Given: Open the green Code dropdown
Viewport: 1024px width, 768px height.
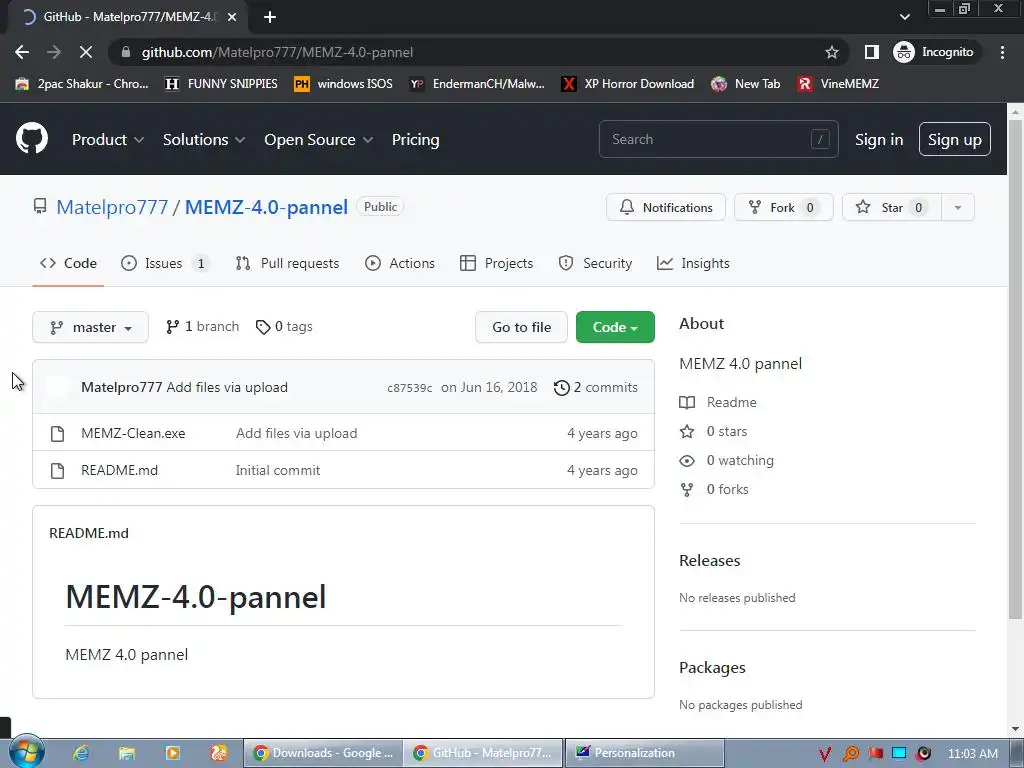Looking at the screenshot, I should click(615, 327).
